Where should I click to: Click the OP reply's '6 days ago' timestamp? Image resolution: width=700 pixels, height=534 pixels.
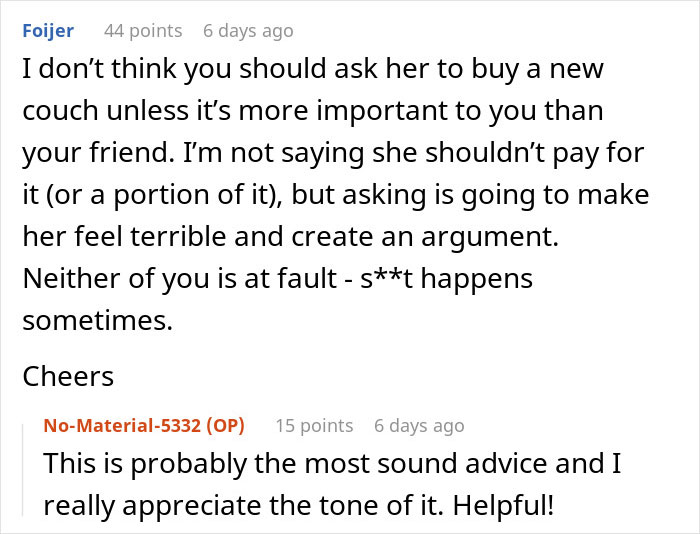click(419, 426)
